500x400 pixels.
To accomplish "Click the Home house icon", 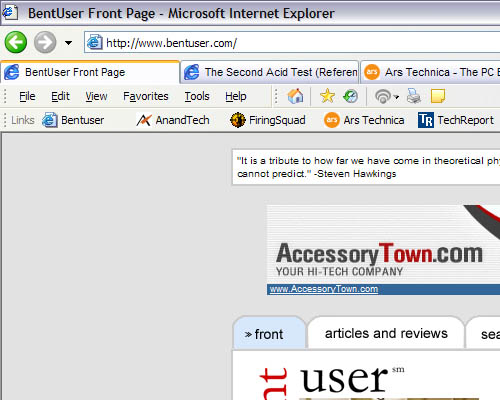I will 295,96.
